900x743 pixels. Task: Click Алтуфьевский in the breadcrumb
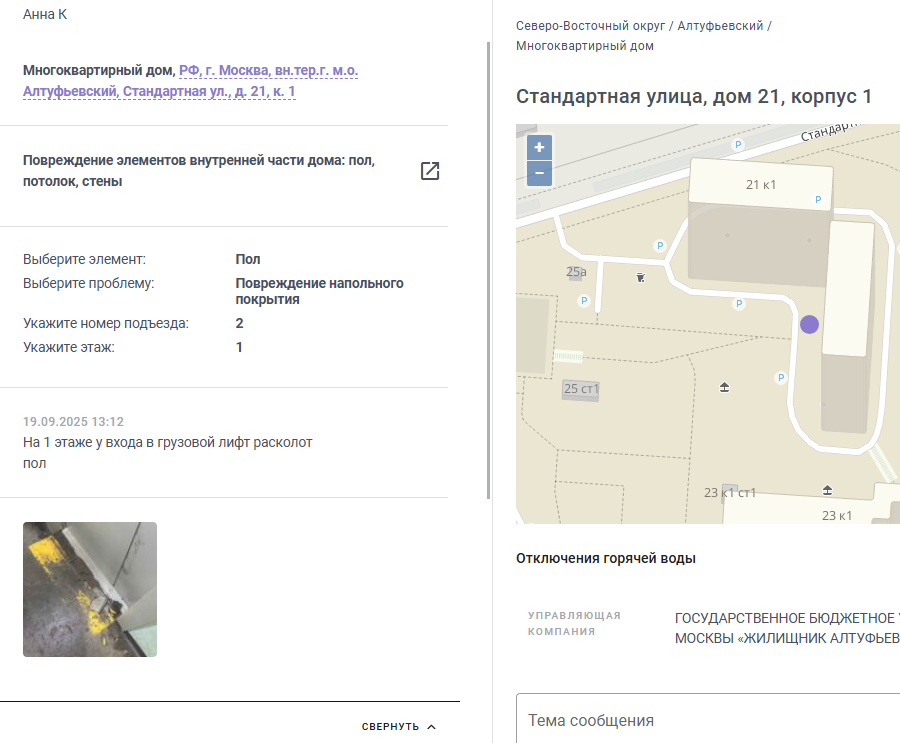[x=720, y=26]
